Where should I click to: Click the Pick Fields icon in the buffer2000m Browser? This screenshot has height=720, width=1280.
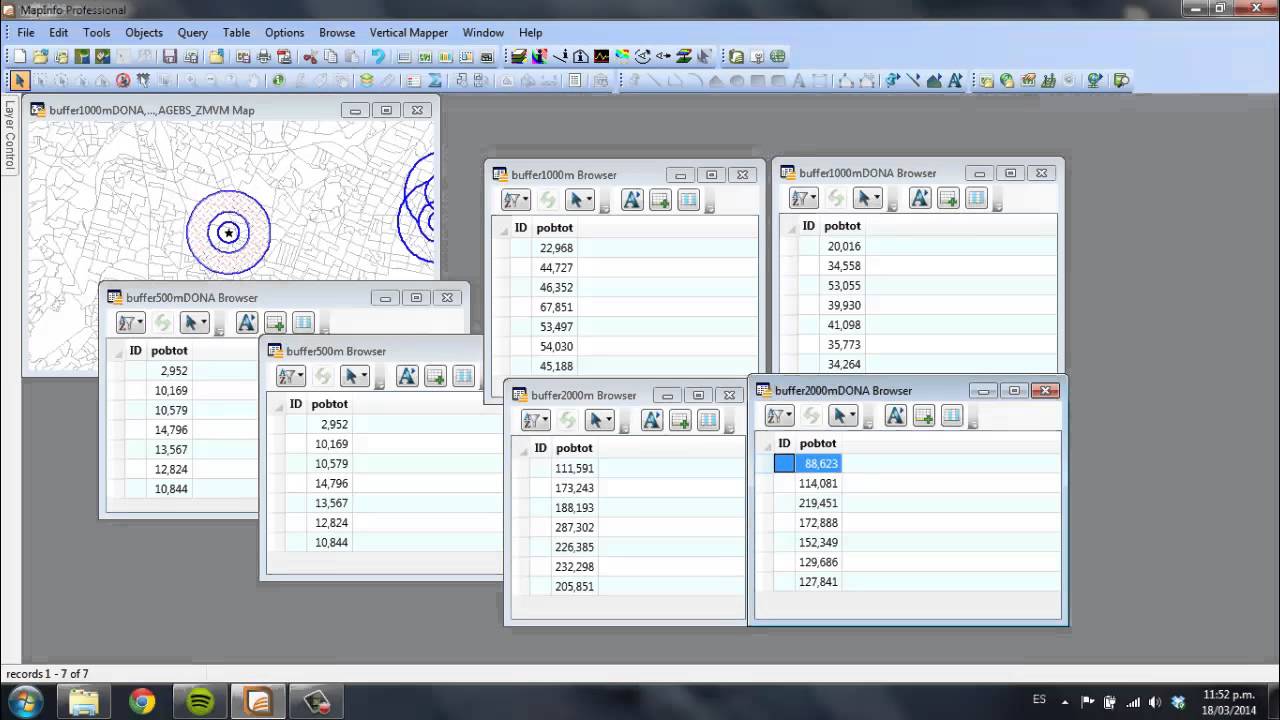(708, 420)
